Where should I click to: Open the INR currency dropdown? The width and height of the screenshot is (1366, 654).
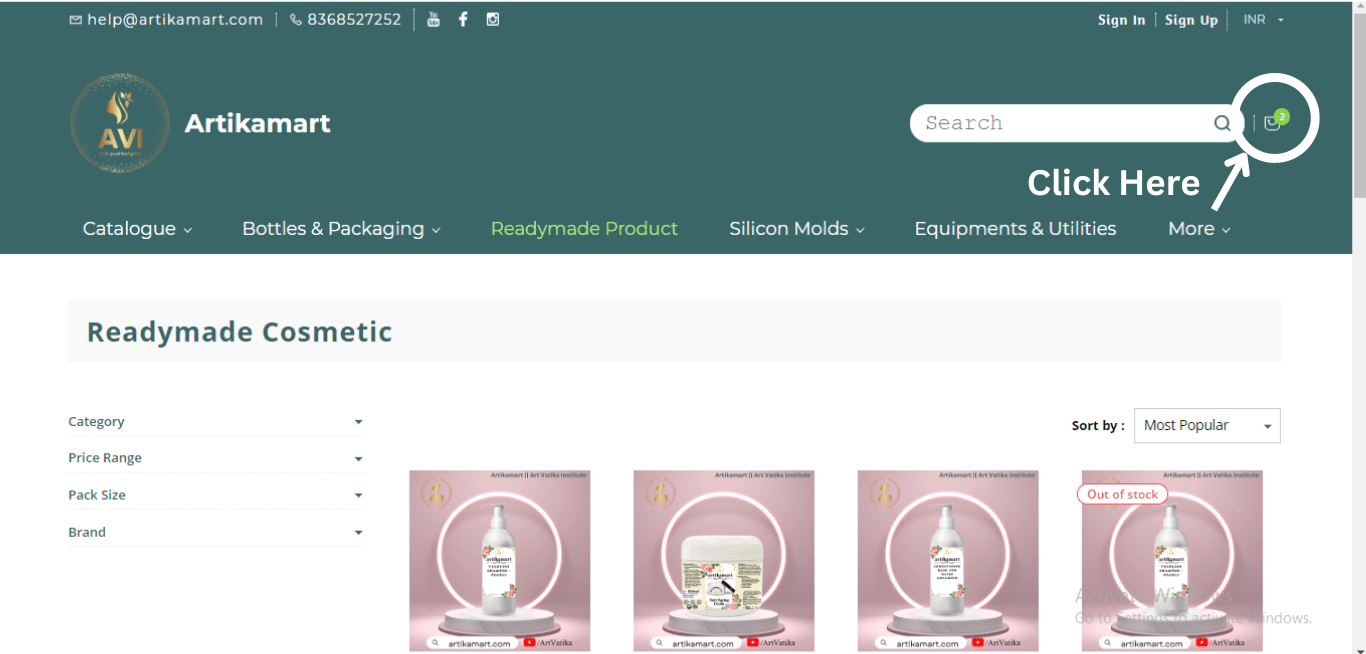point(1263,20)
